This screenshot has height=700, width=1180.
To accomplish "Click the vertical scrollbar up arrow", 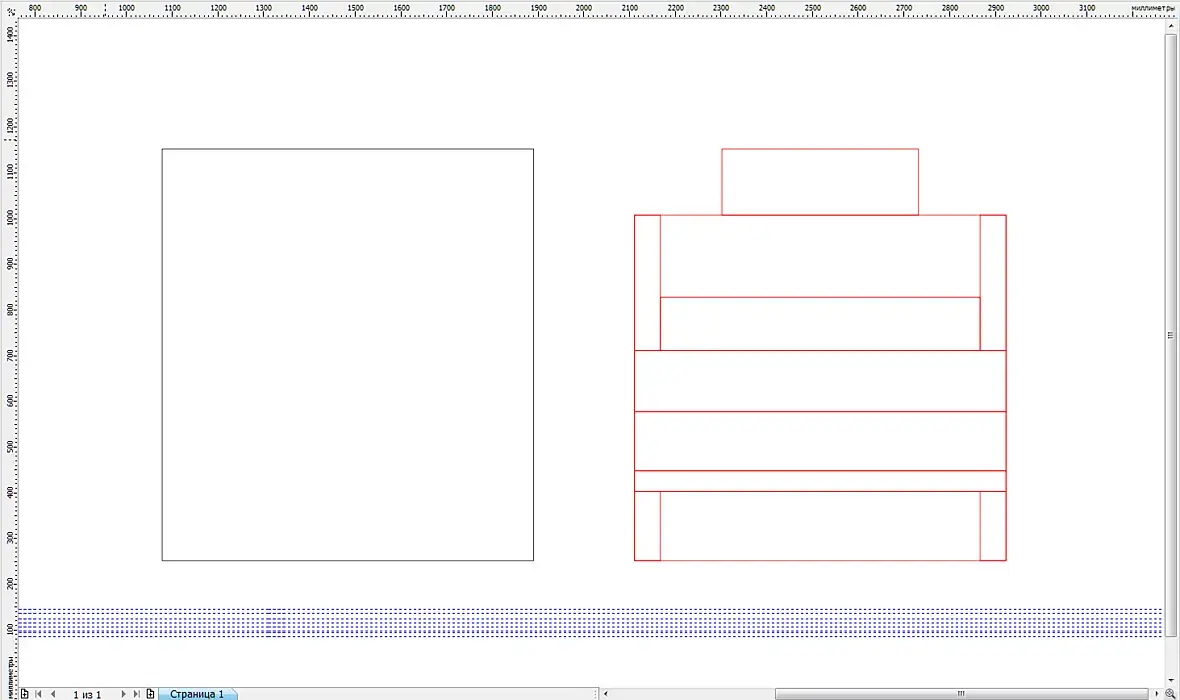I will click(x=1170, y=26).
